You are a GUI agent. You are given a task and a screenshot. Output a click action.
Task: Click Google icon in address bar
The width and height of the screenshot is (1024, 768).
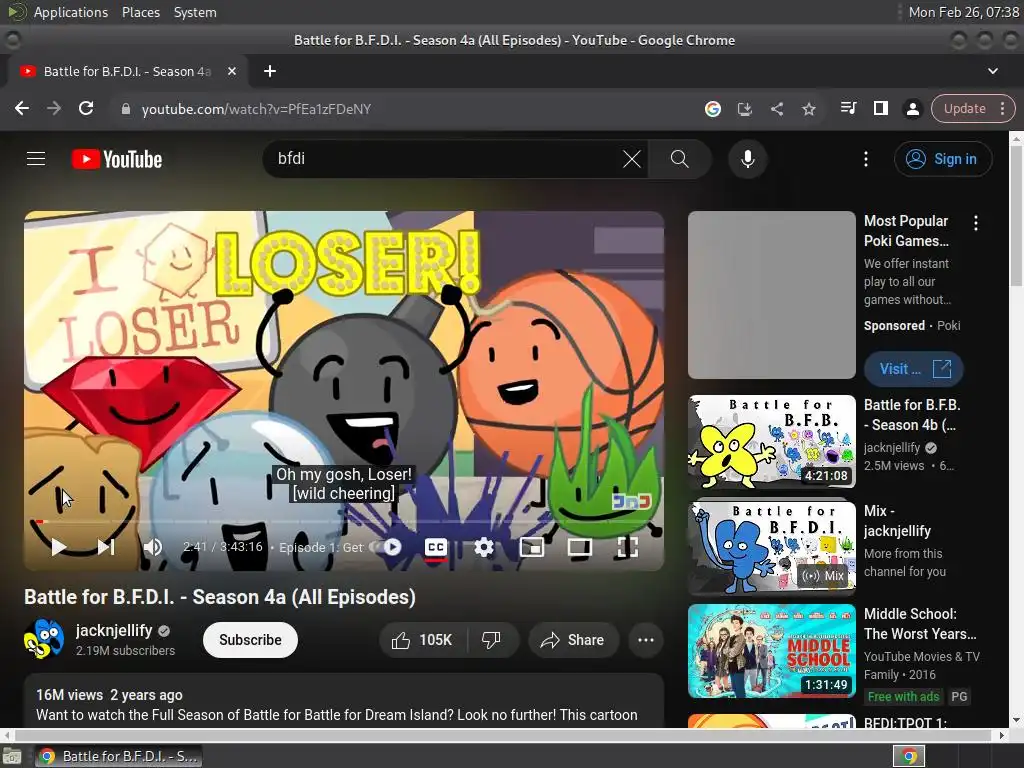pyautogui.click(x=712, y=109)
